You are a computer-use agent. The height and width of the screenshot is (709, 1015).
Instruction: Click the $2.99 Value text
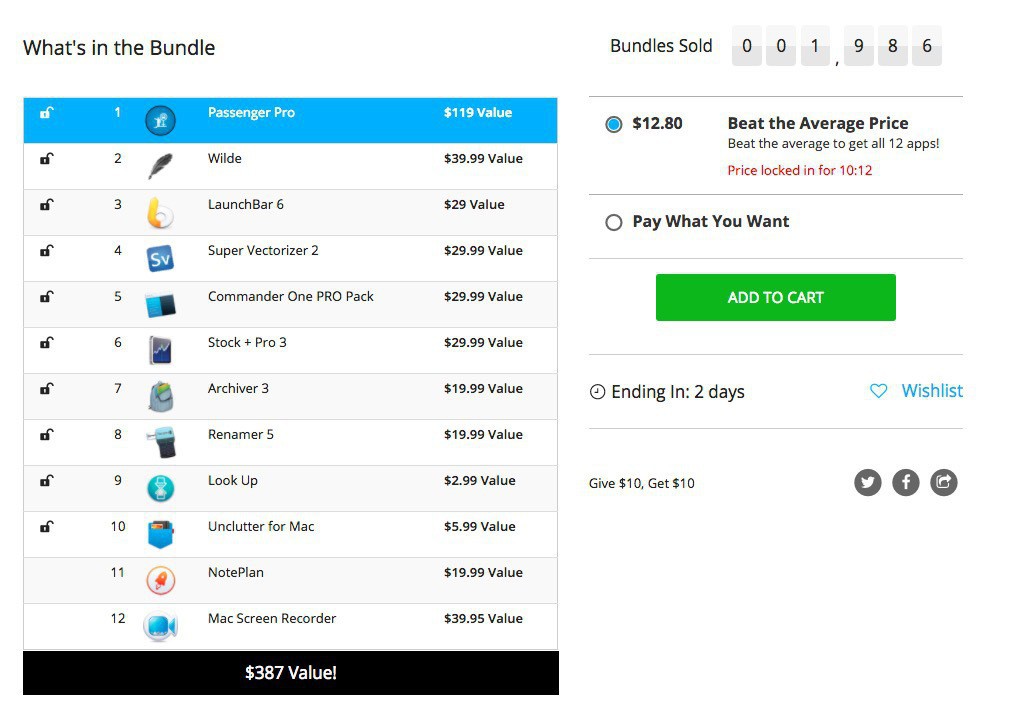[480, 480]
